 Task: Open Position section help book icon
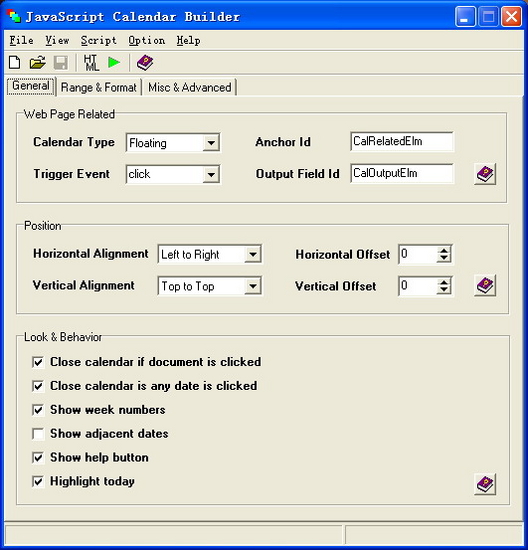coord(485,286)
